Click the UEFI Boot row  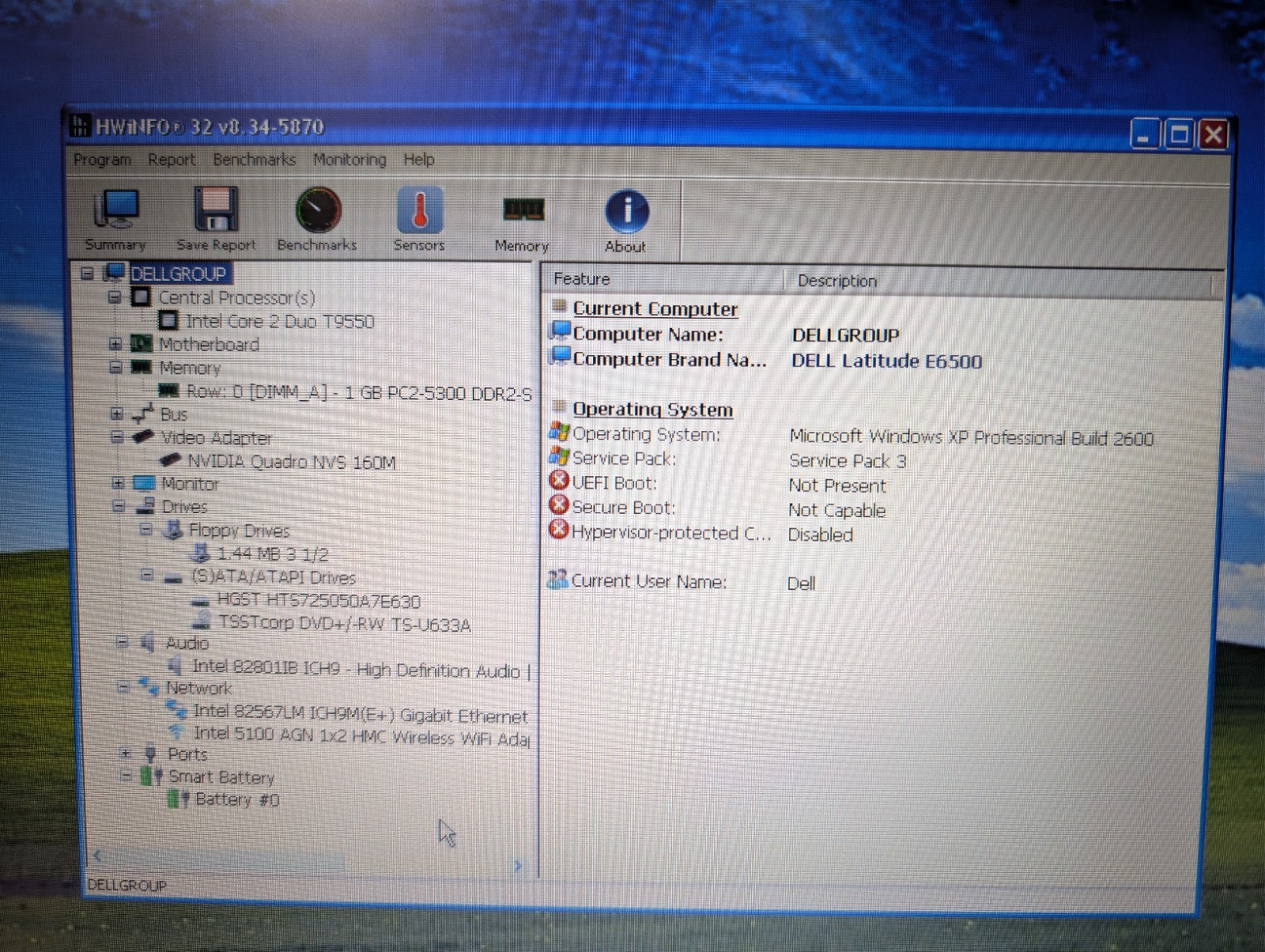(717, 484)
